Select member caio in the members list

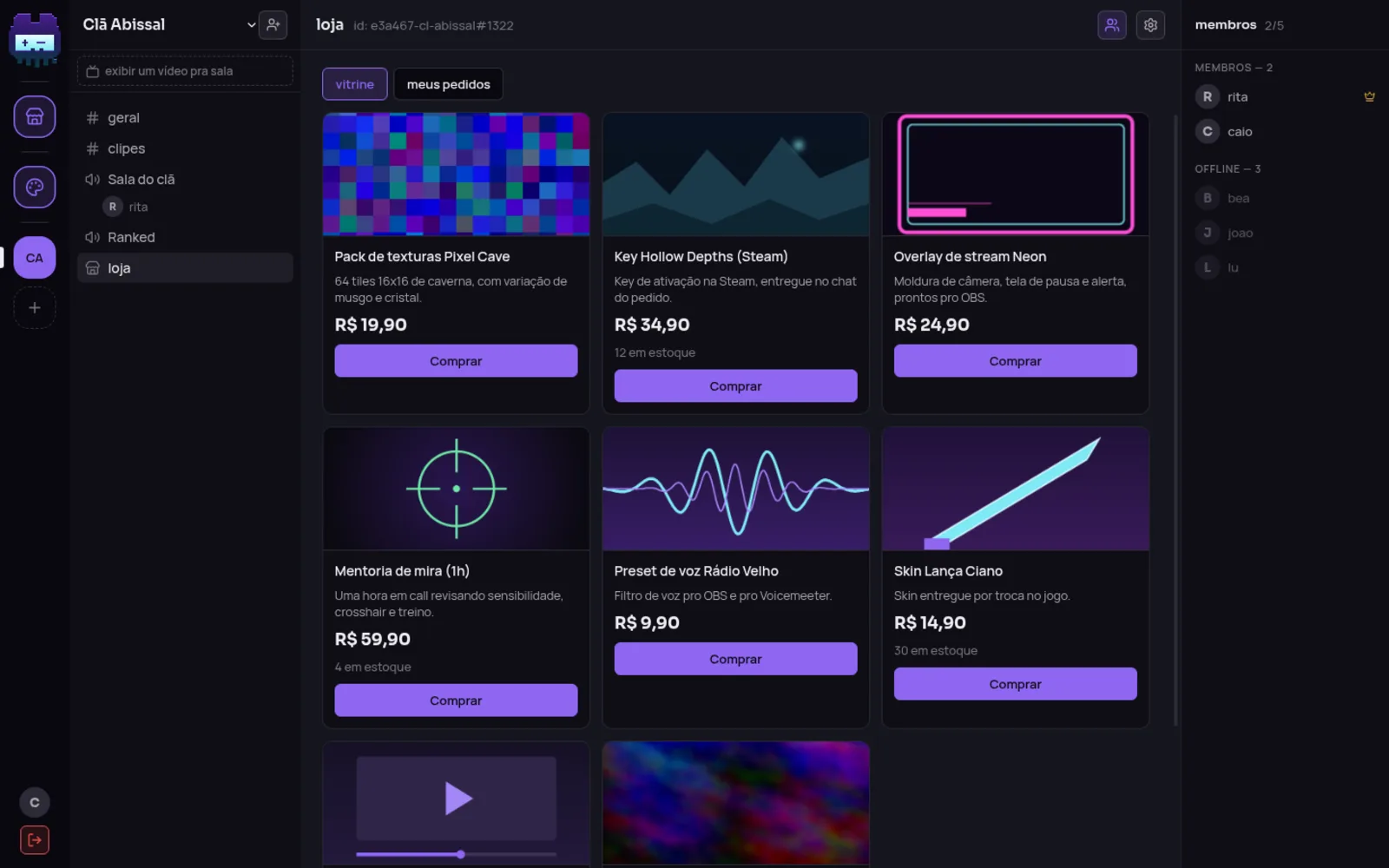(x=1285, y=132)
